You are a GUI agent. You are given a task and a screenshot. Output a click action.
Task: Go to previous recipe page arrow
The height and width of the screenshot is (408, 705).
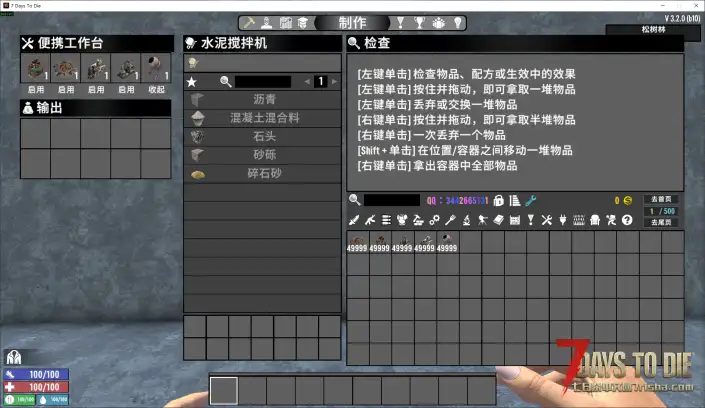(x=307, y=81)
